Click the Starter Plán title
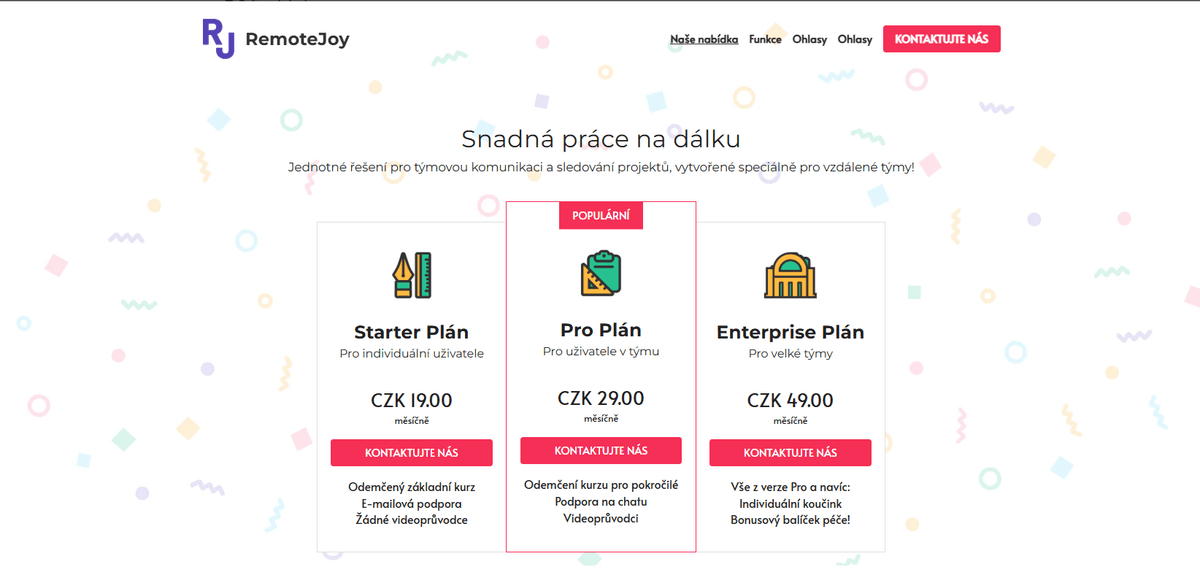The height and width of the screenshot is (569, 1200). point(411,332)
